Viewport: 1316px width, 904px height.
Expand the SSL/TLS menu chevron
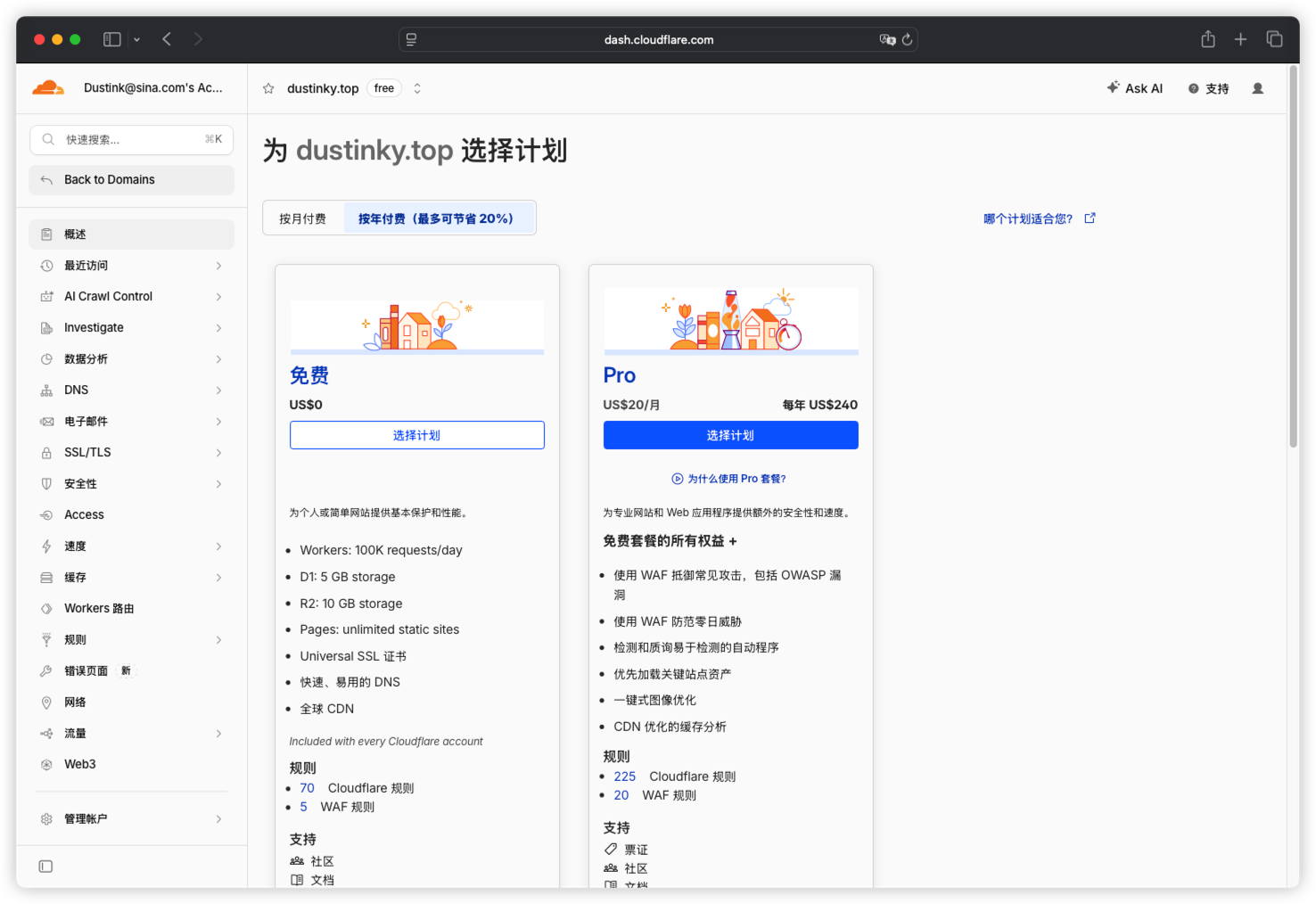tap(219, 453)
